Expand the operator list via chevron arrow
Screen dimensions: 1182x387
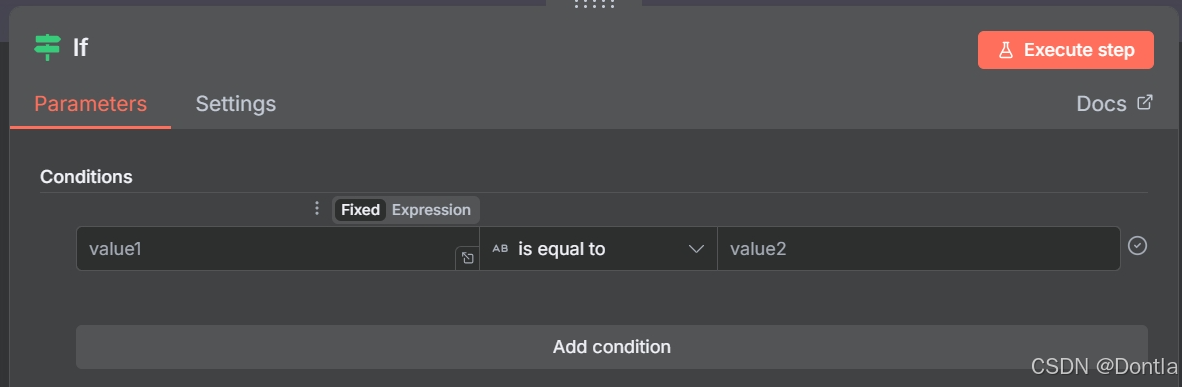[697, 249]
